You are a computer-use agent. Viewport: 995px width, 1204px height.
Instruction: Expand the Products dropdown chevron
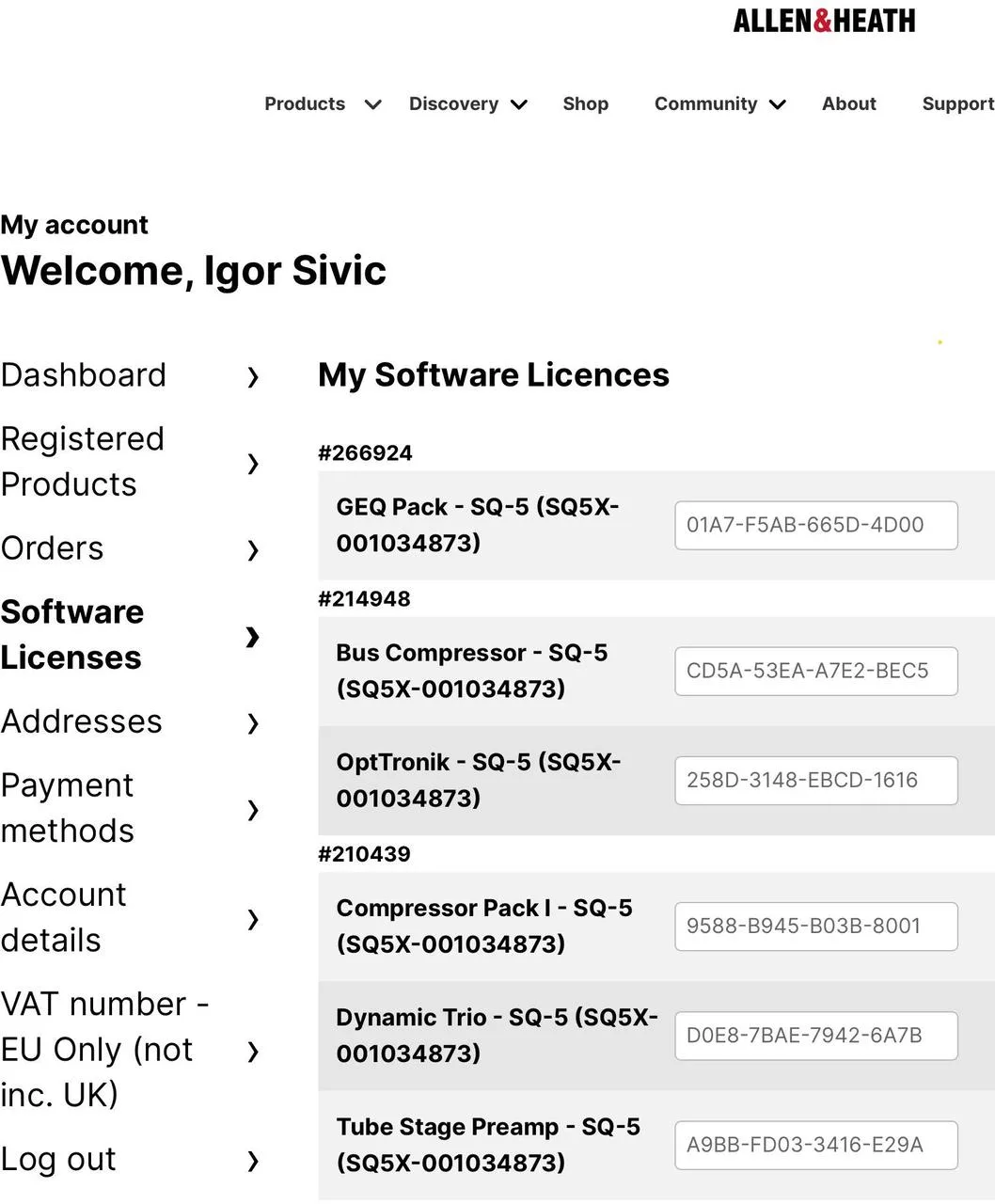pyautogui.click(x=373, y=104)
